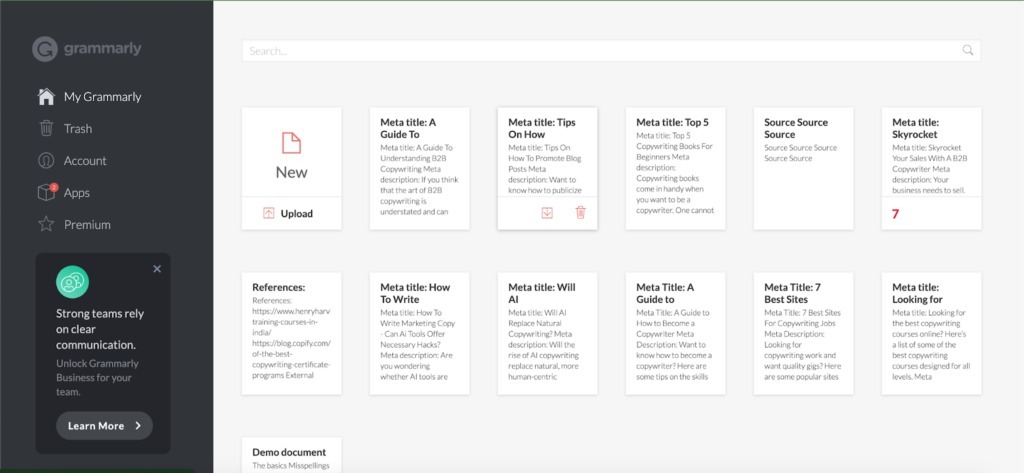Delete Tips On How document via trash icon
This screenshot has width=1024, height=473.
pos(580,212)
